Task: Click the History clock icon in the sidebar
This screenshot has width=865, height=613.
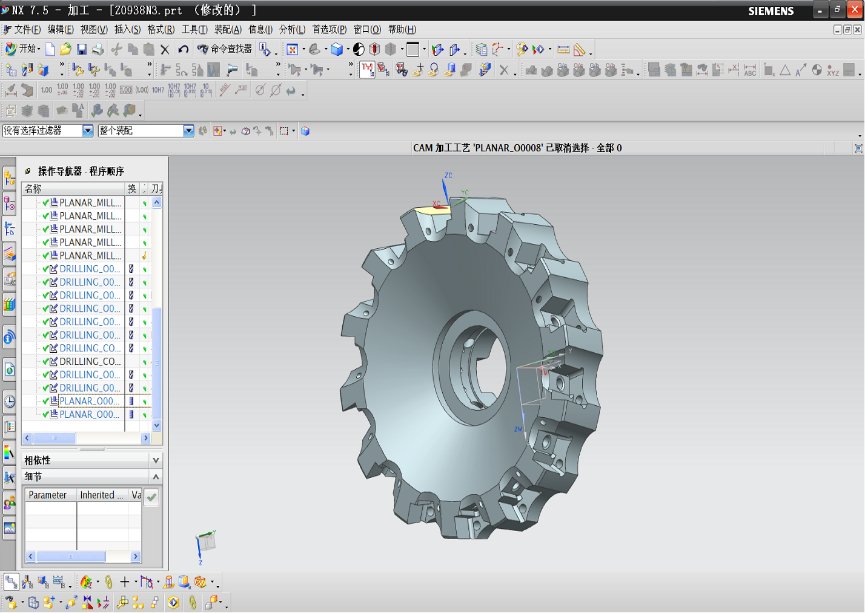Action: tap(9, 400)
